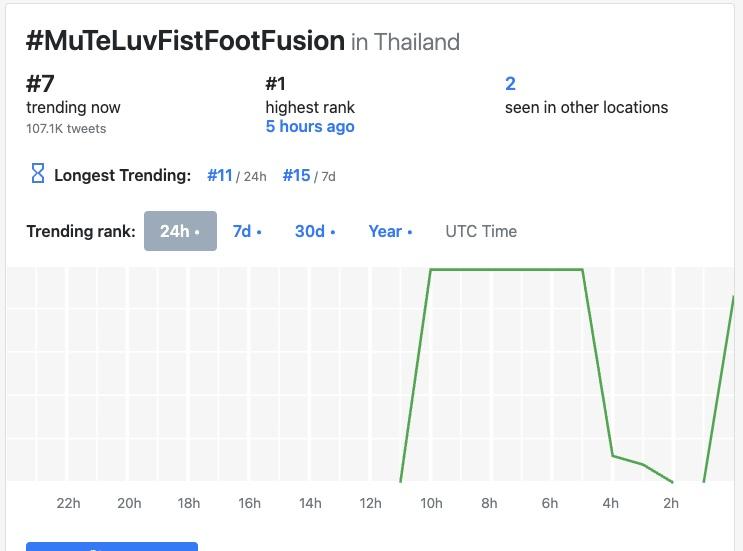The height and width of the screenshot is (551, 743).
Task: Open the '2' other locations link
Action: [510, 84]
